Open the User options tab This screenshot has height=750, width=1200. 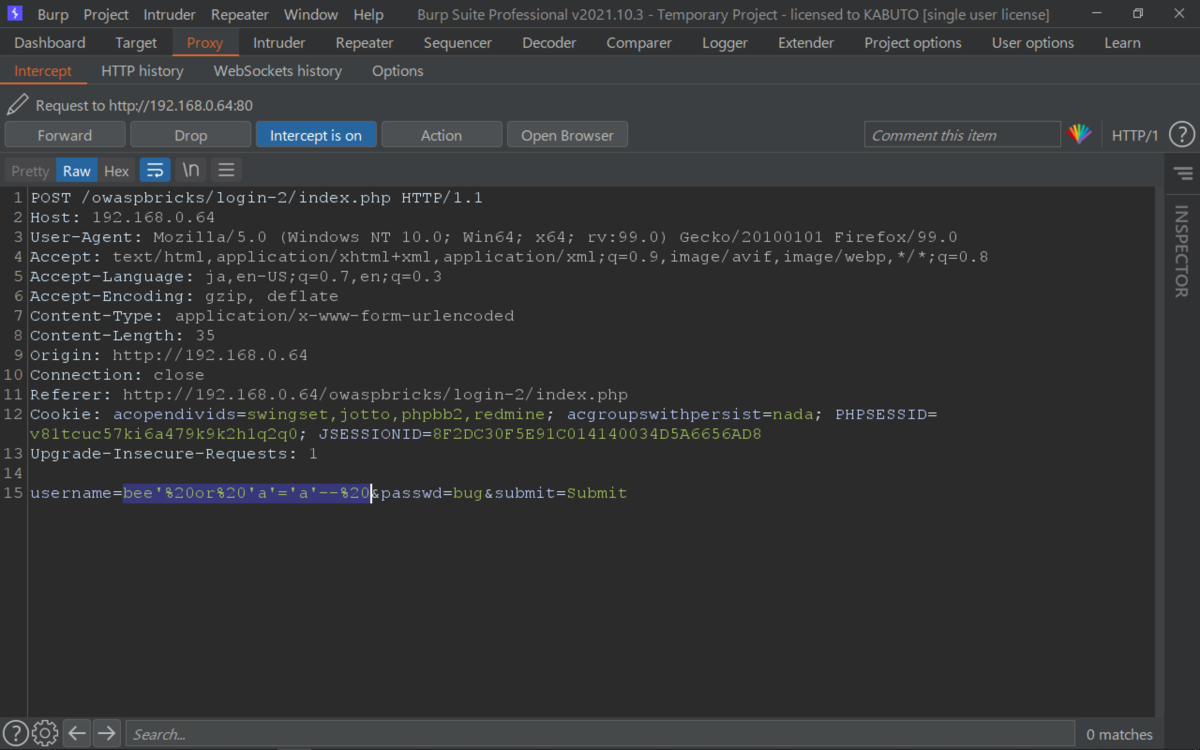tap(1033, 43)
